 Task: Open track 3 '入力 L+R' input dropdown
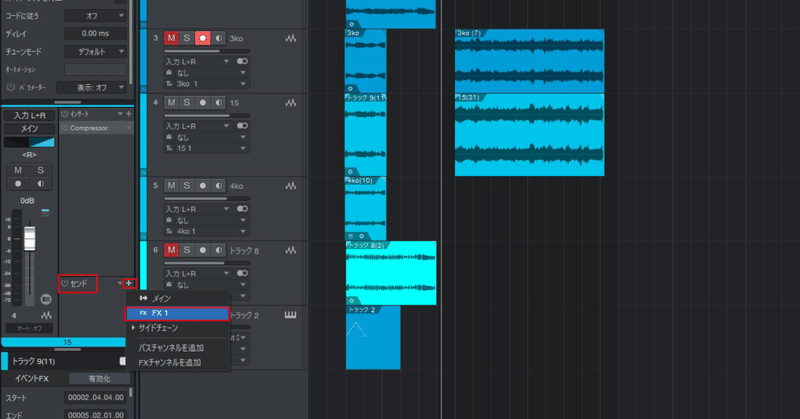197,61
